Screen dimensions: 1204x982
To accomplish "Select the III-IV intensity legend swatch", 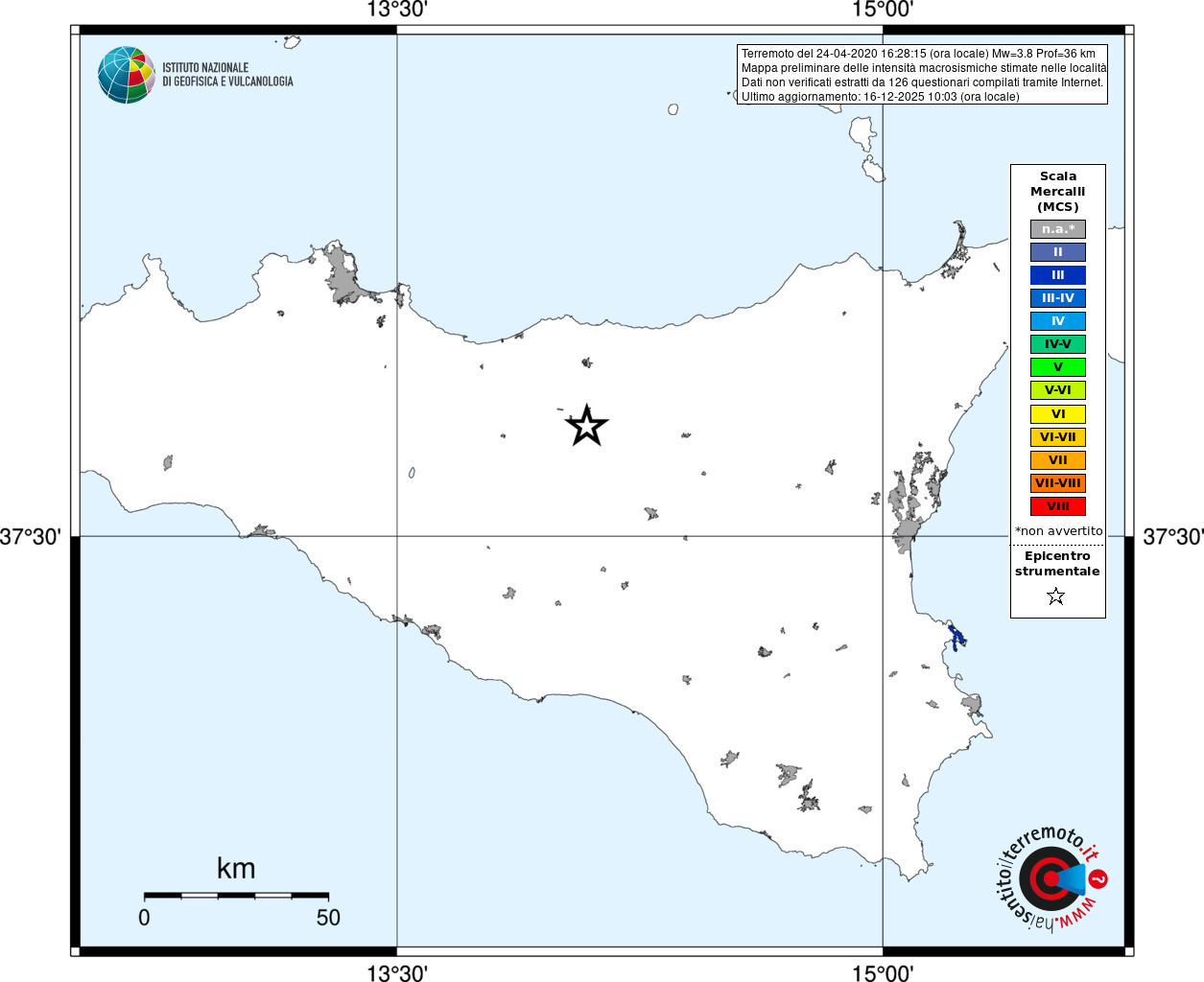I will (1058, 298).
